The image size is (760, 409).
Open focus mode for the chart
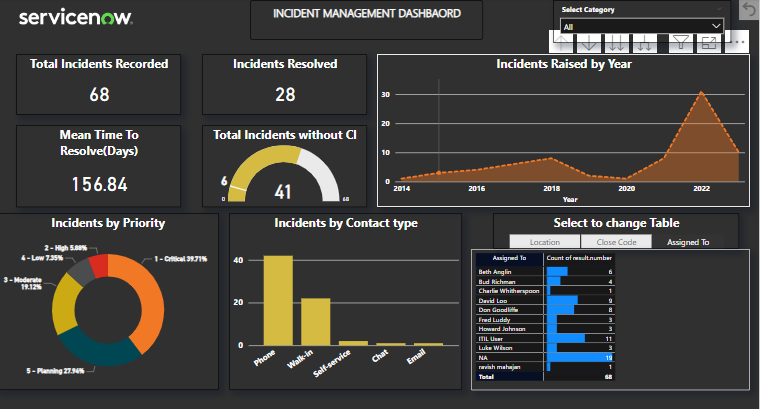[x=708, y=42]
